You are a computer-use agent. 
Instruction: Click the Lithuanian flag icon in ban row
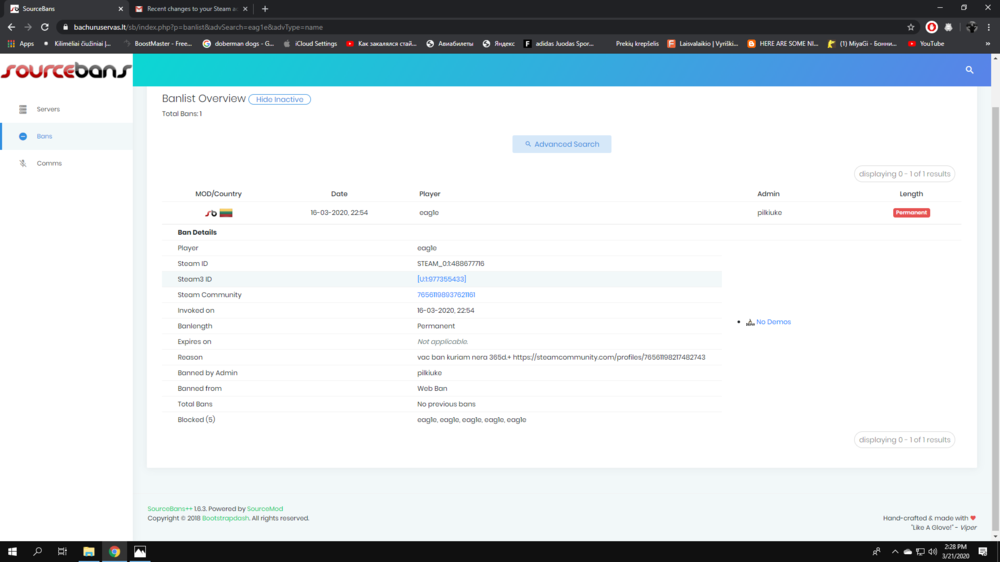tap(226, 213)
